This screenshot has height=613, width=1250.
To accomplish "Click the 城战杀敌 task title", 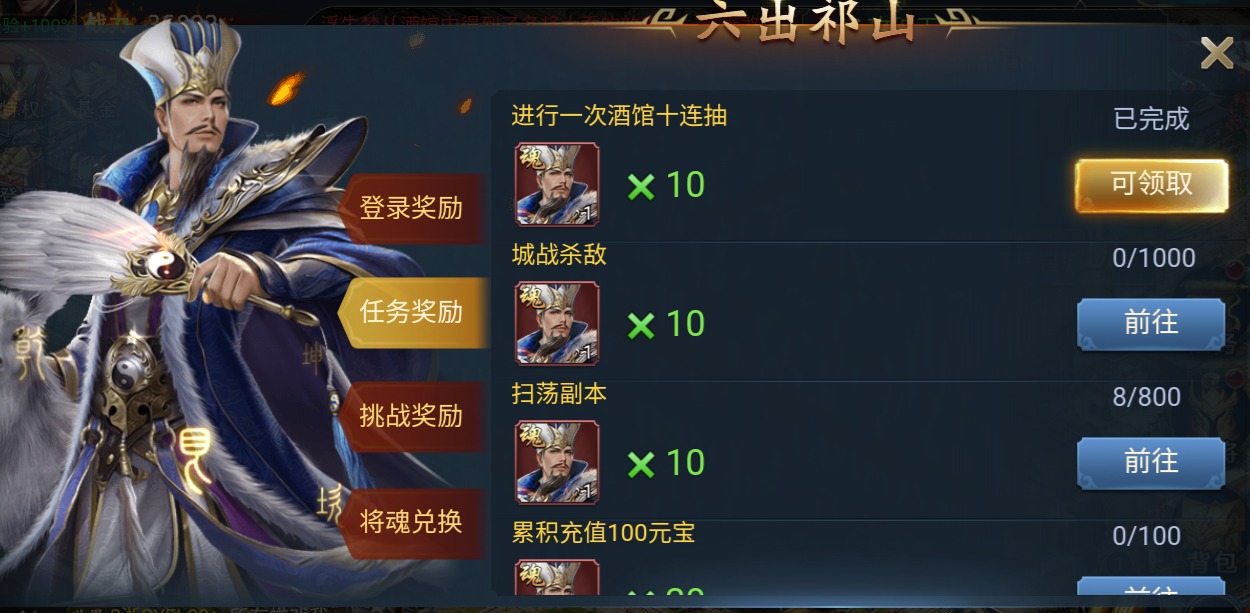I will click(559, 255).
